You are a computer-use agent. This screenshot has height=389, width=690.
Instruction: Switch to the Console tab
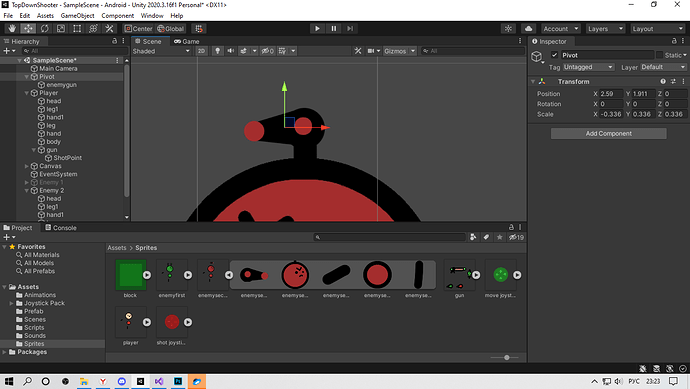61,228
